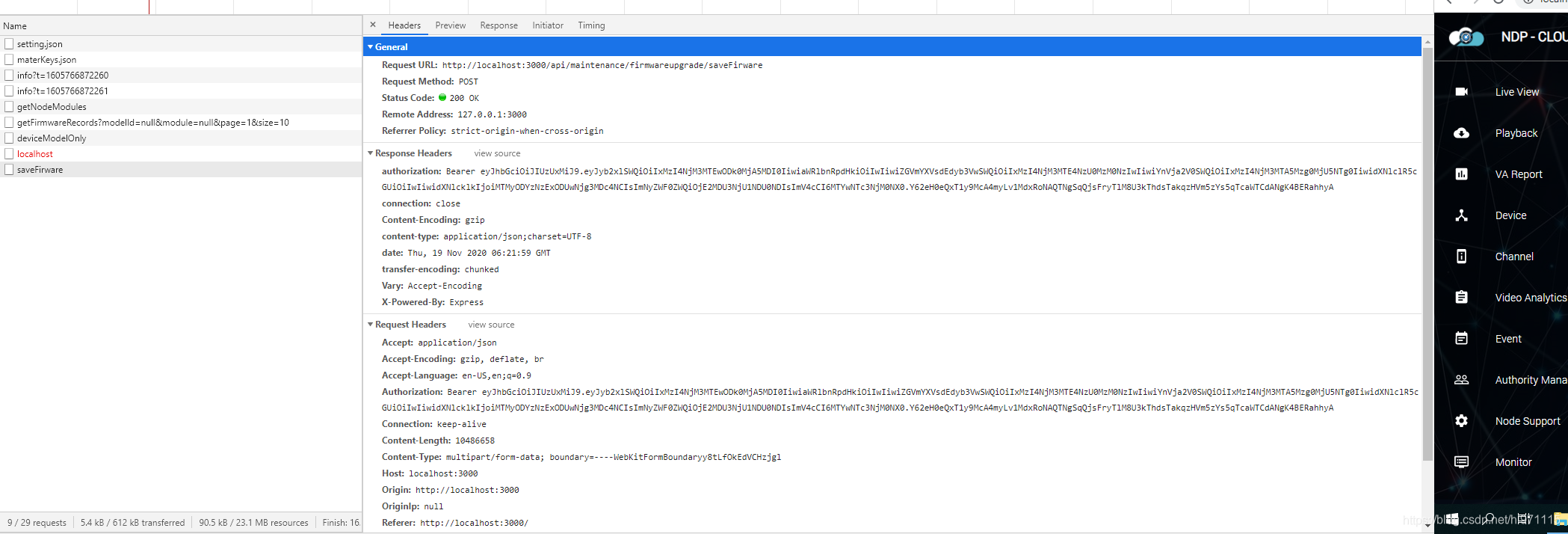The height and width of the screenshot is (534, 1568).
Task: Click the Video Analytics clipboard icon
Action: (1461, 298)
